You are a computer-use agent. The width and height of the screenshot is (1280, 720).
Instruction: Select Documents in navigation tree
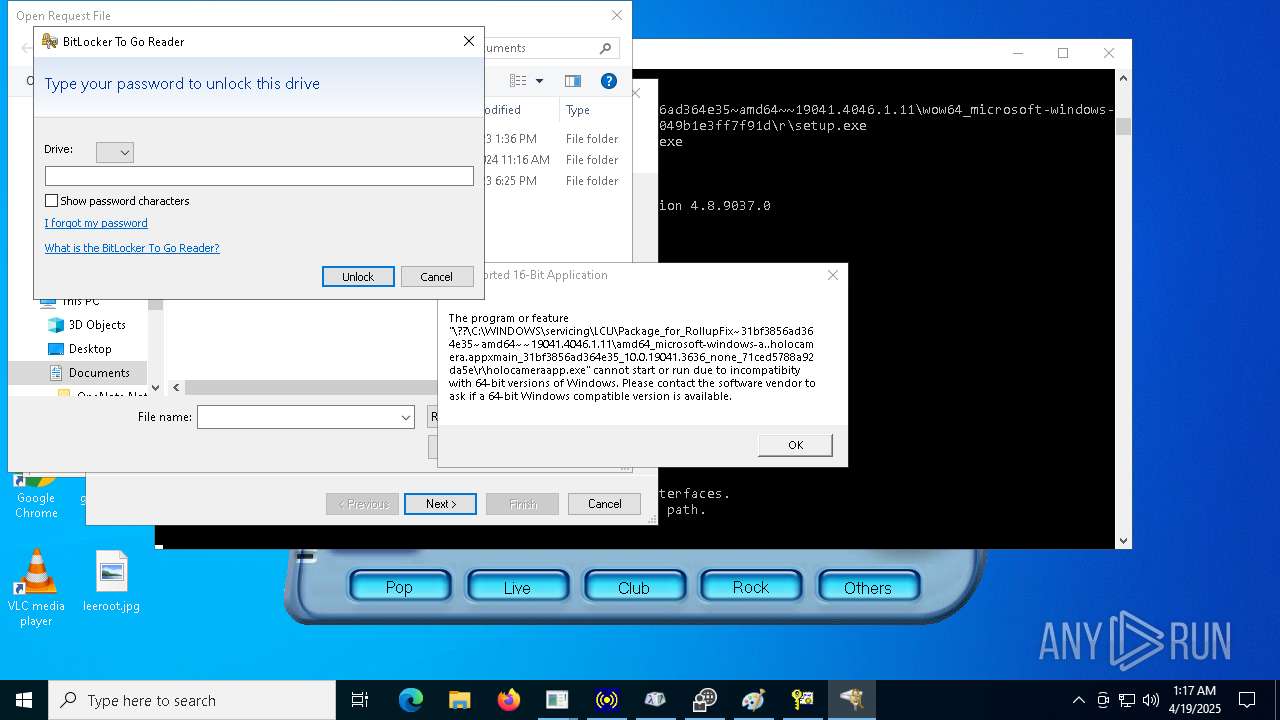point(98,373)
